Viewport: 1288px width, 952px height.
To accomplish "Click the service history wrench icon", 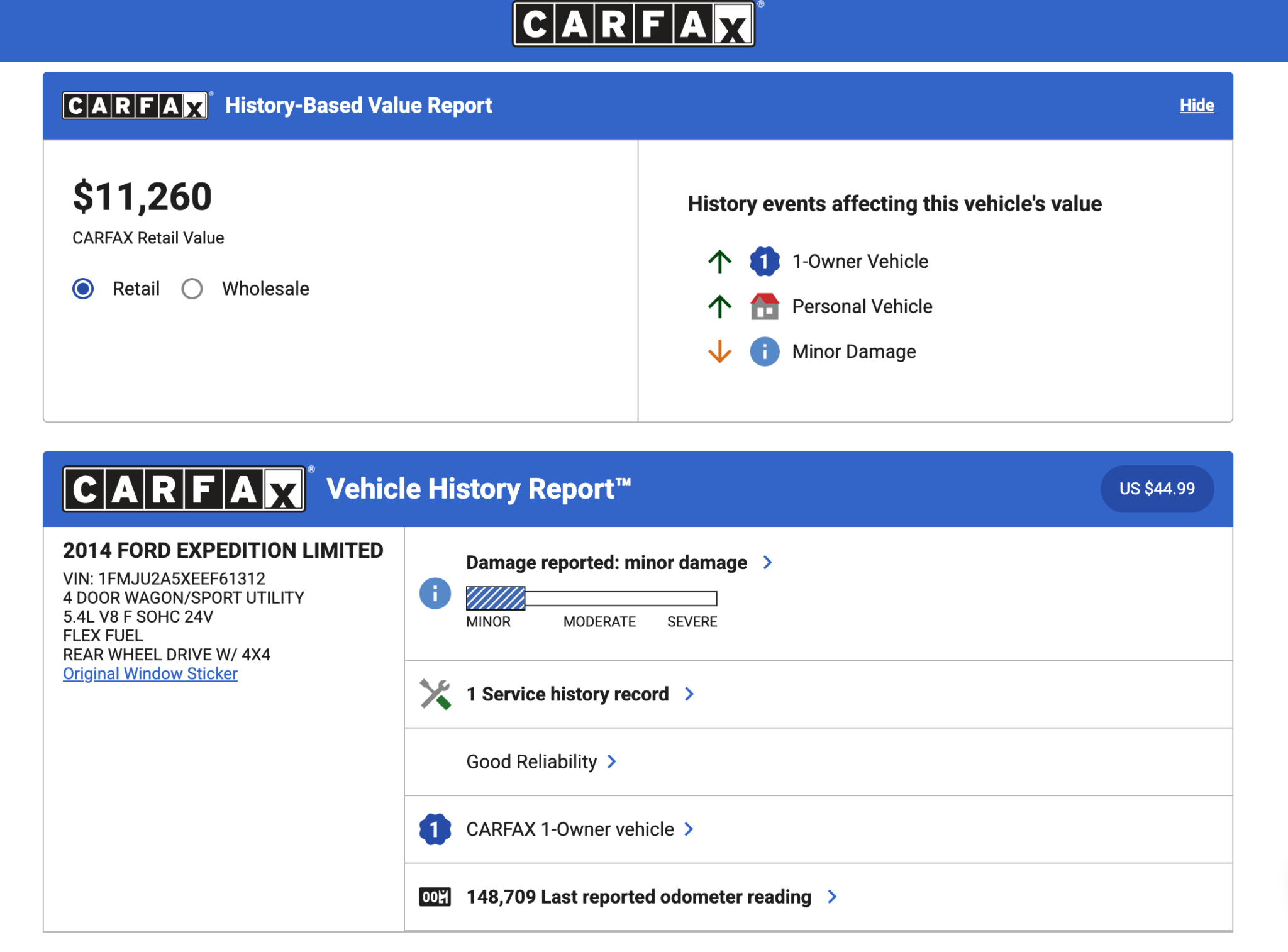I will click(435, 694).
